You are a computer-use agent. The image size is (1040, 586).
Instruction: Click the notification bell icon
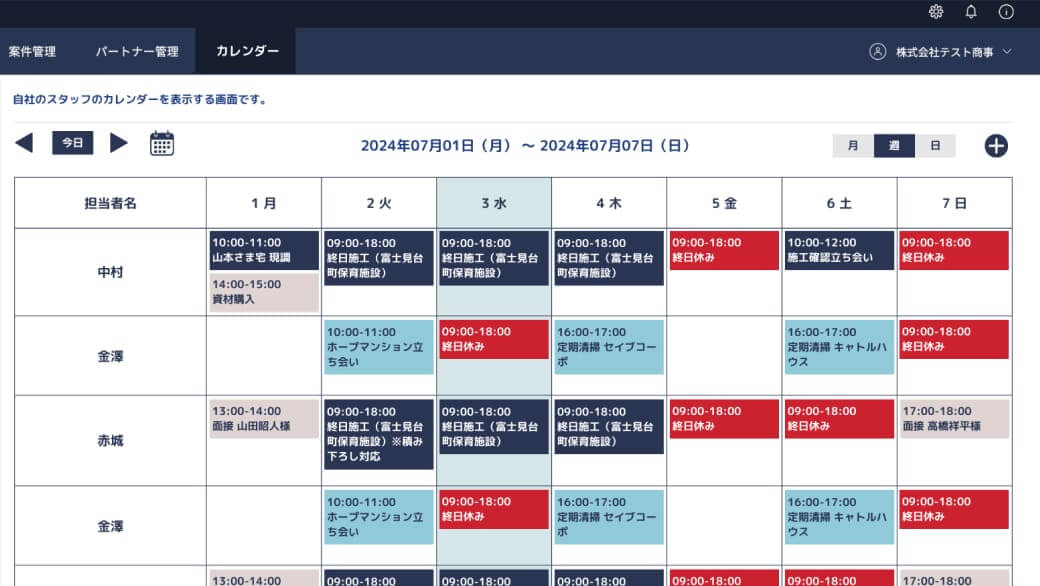click(971, 12)
